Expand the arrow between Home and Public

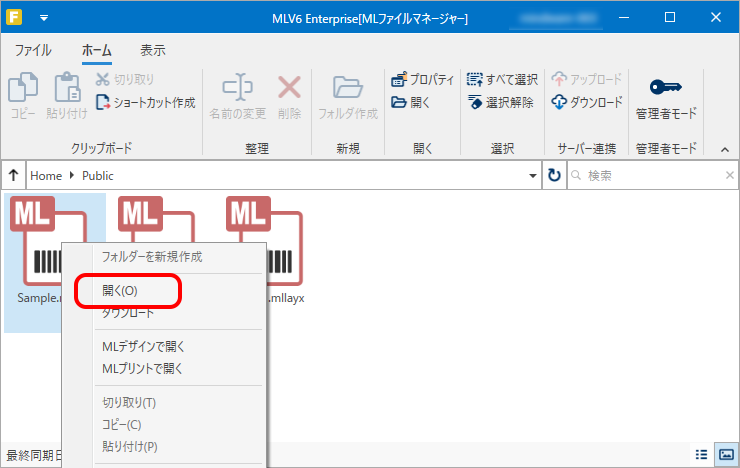72,176
